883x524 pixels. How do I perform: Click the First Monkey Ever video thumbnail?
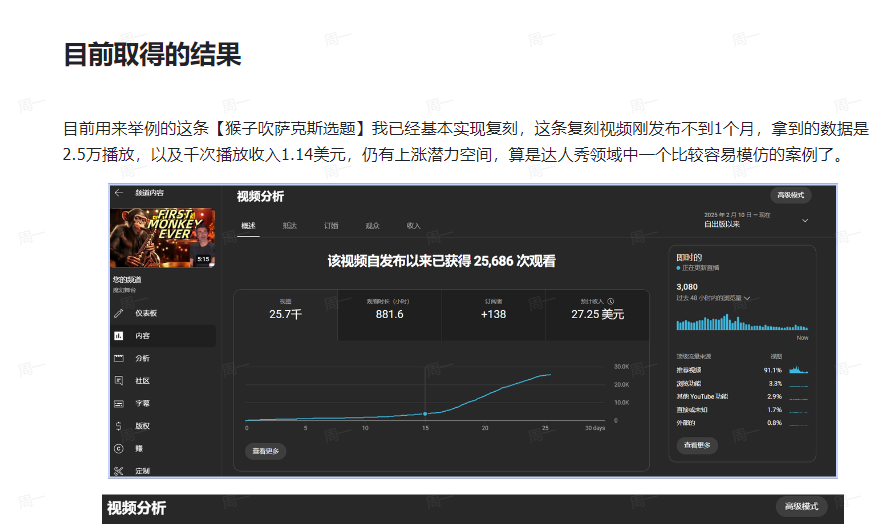(162, 238)
